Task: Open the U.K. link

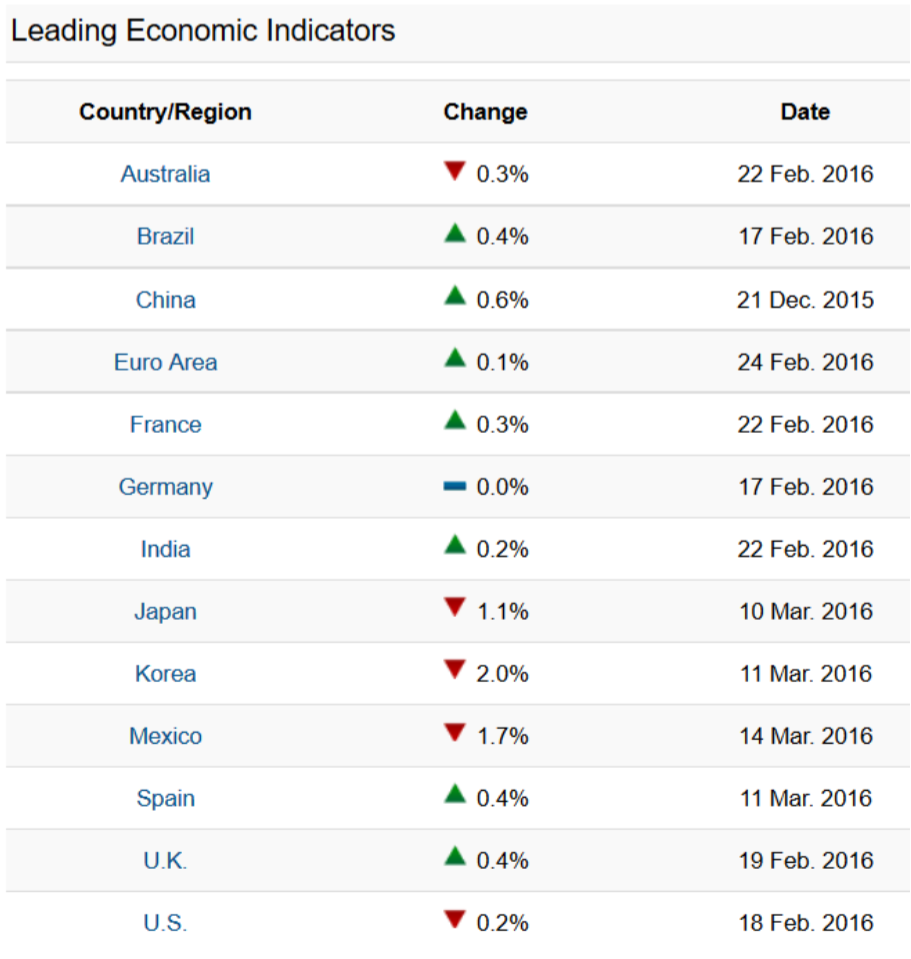Action: point(165,861)
